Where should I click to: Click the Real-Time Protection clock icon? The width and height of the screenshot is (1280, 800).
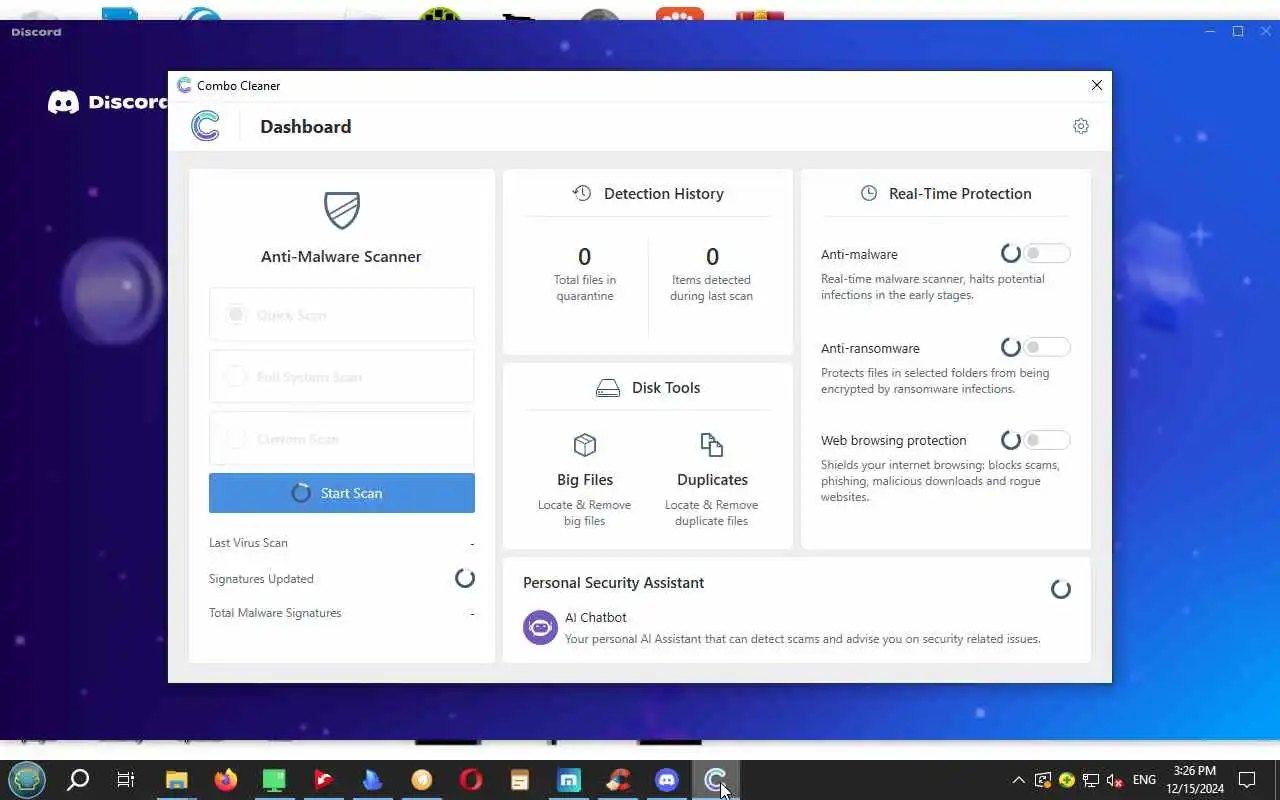(x=869, y=193)
